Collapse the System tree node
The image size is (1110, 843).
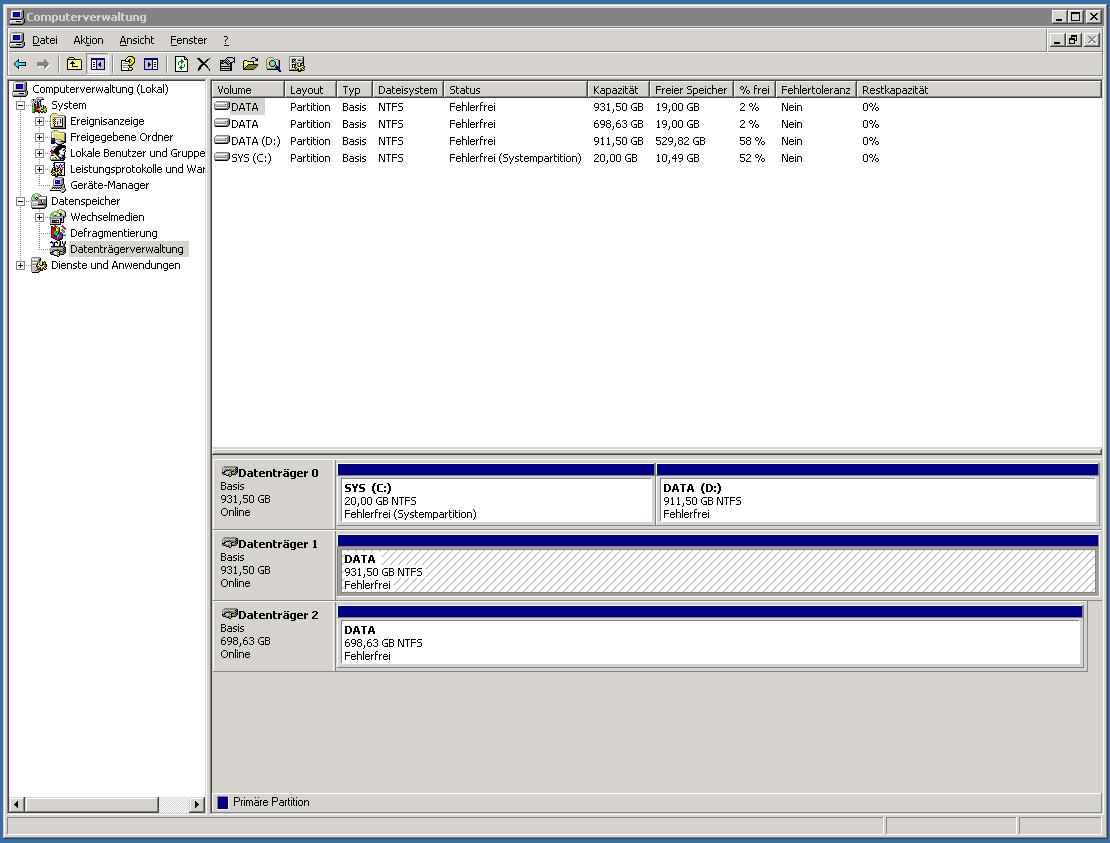click(x=21, y=105)
